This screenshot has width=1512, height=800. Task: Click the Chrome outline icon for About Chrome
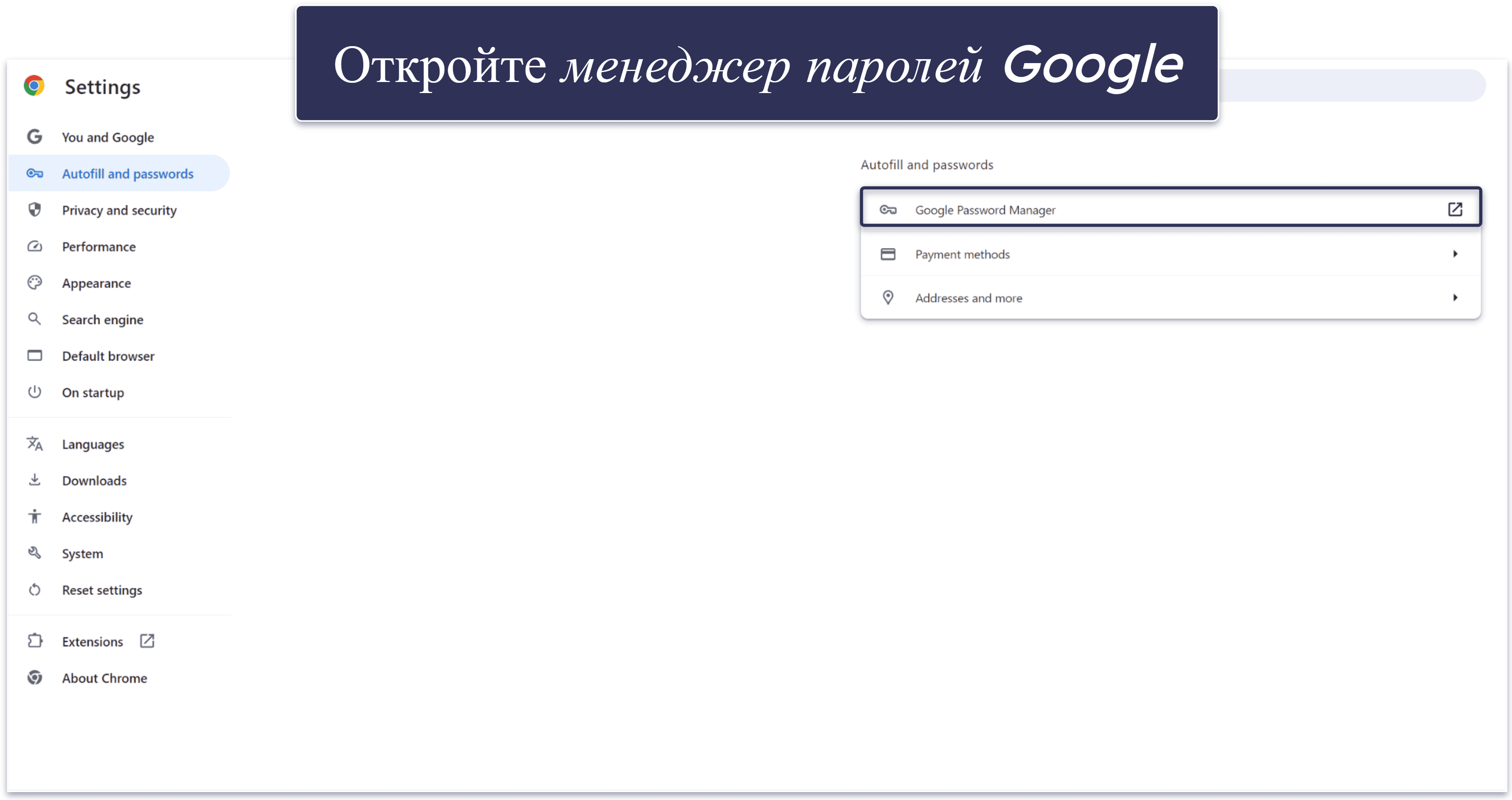pos(35,677)
